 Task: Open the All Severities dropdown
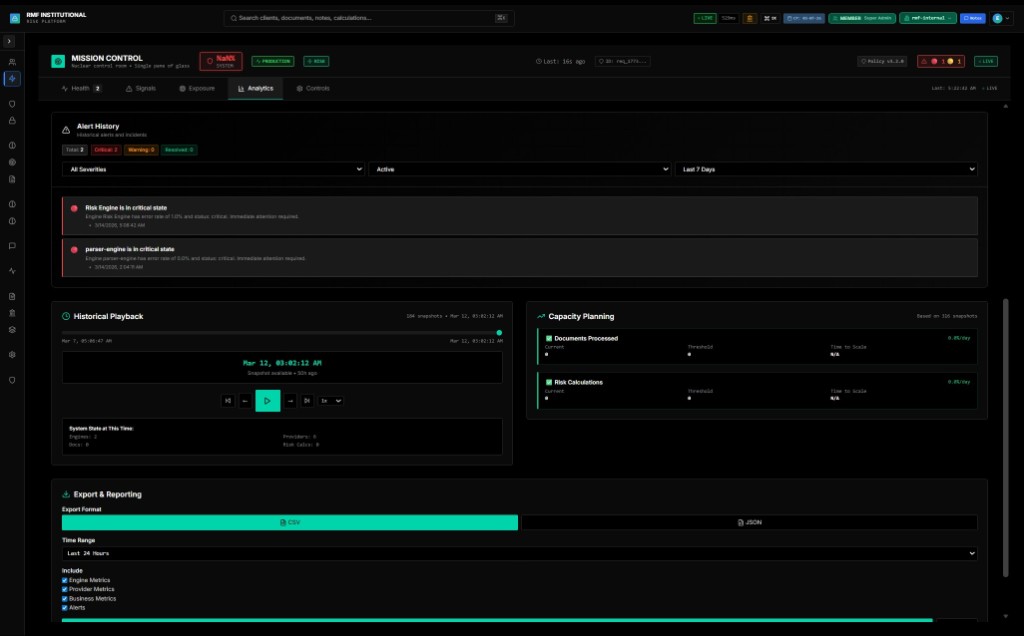tap(212, 169)
